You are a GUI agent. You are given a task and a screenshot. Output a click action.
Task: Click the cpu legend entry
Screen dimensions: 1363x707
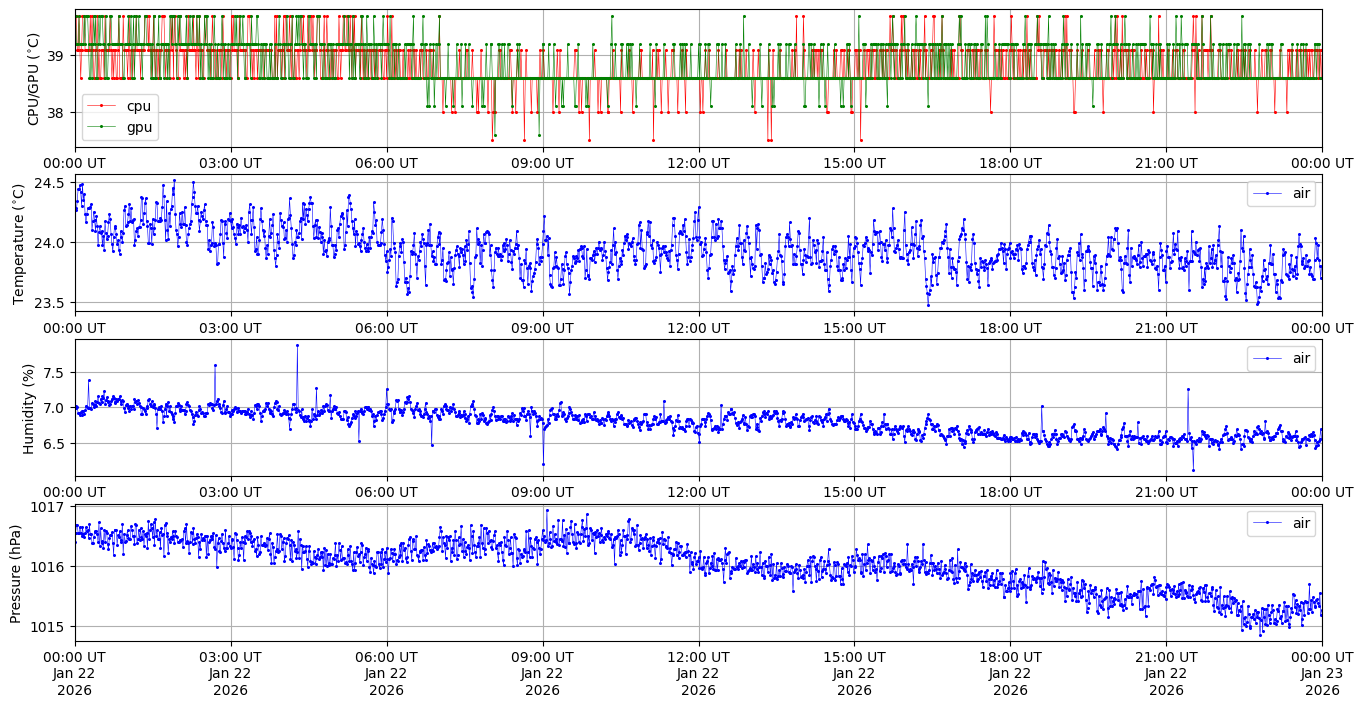coord(138,106)
